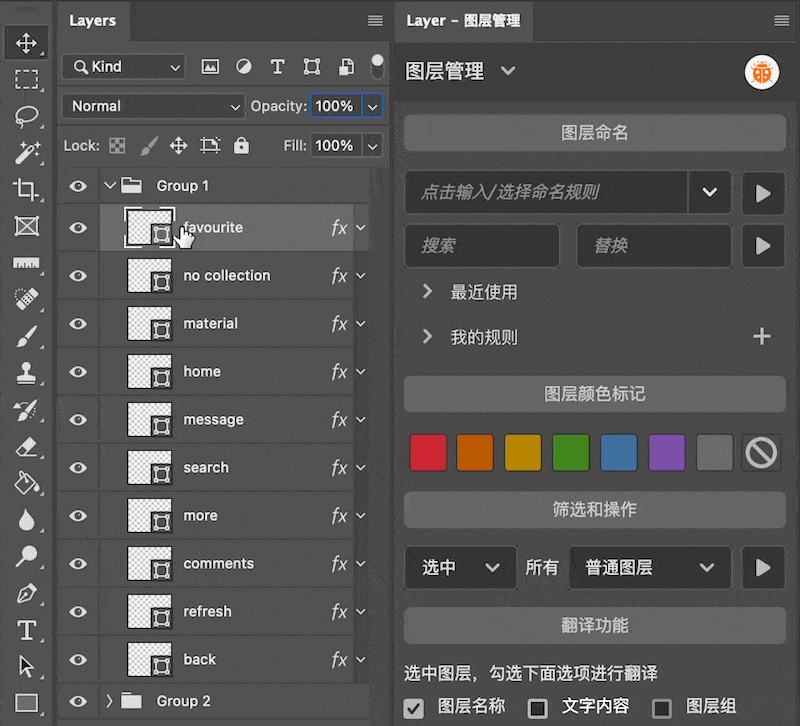Open the Fill slider dropdown arrow
Screen dimensions: 800x726
click(372, 146)
